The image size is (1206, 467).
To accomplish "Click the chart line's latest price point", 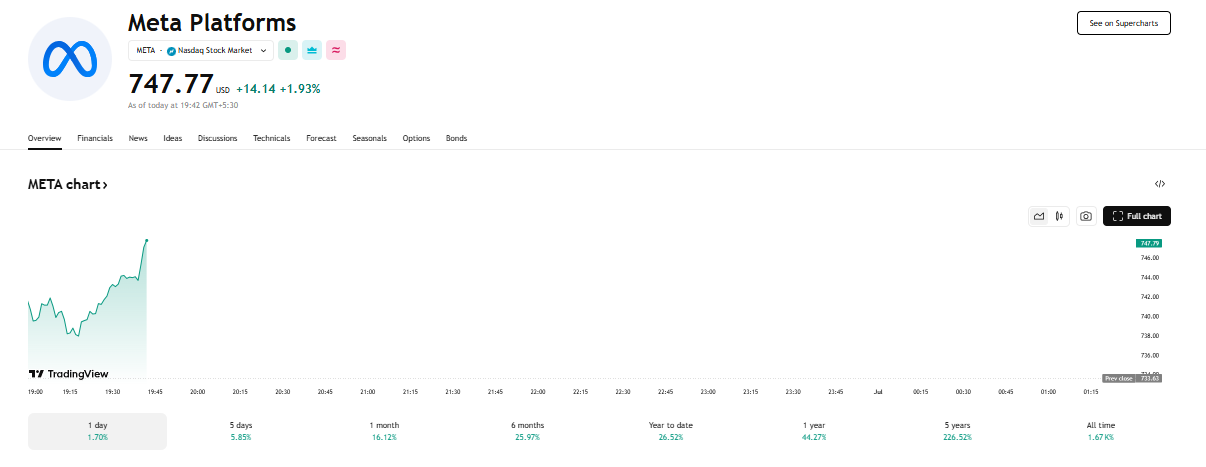I will [147, 240].
